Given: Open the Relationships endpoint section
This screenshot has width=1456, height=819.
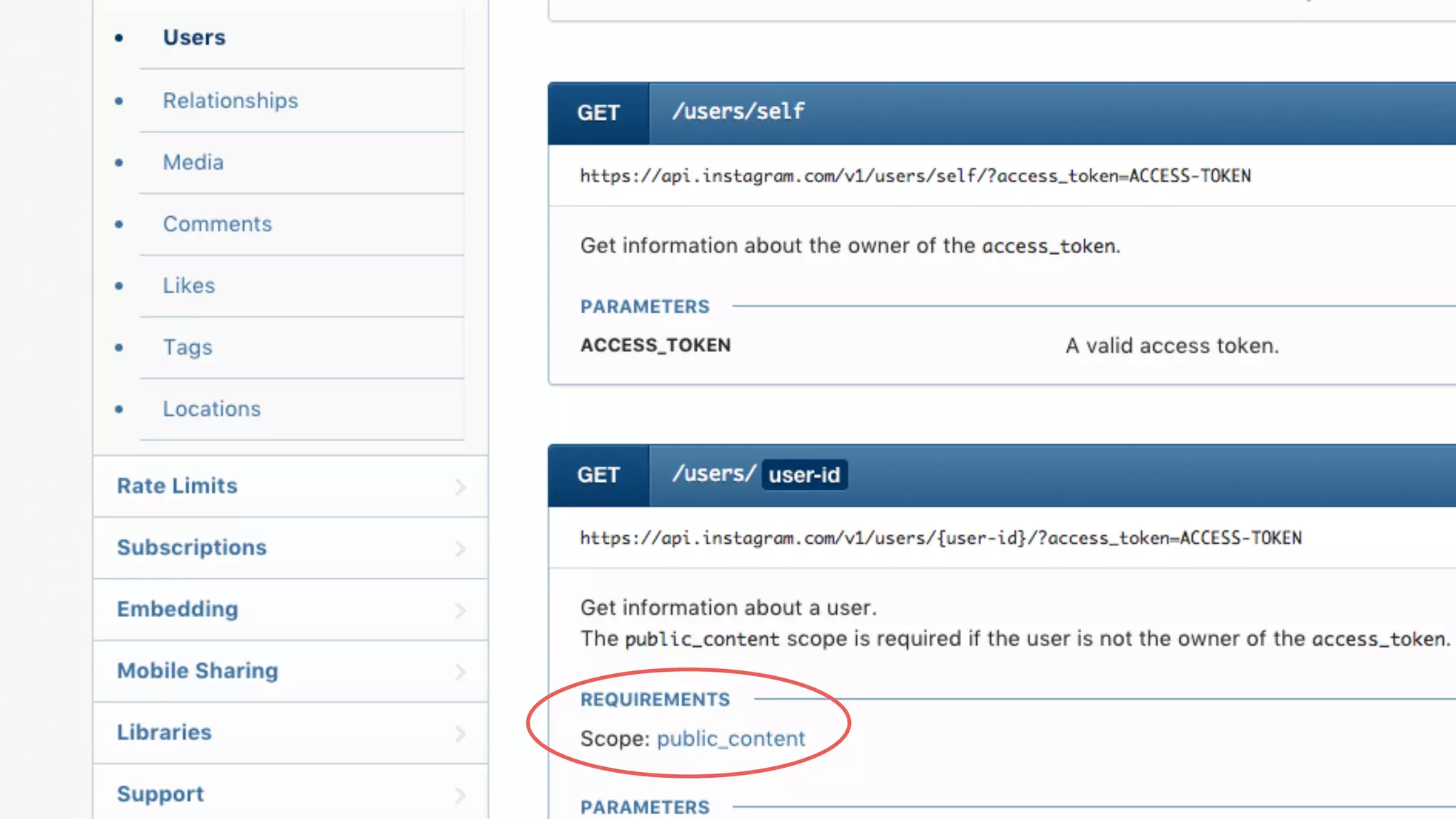Looking at the screenshot, I should tap(230, 101).
